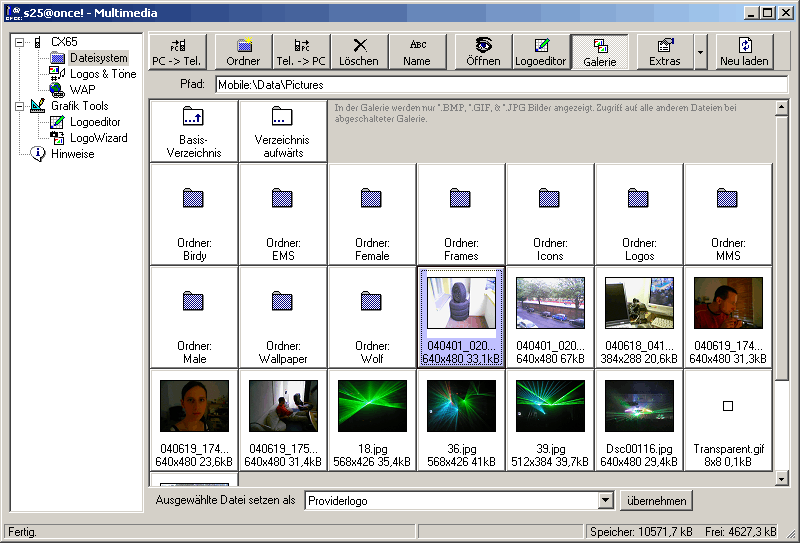Open the Icons folder
This screenshot has width=800, height=543.
click(550, 214)
